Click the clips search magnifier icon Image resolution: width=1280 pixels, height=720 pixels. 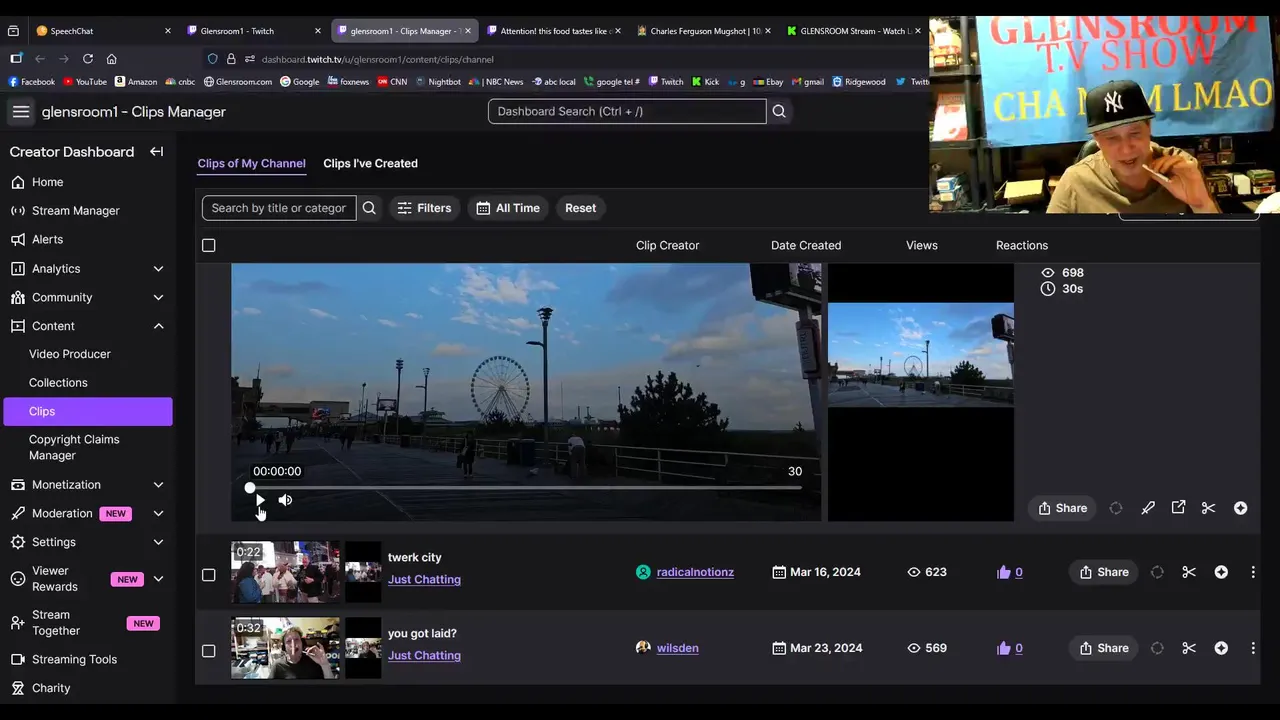tap(369, 208)
